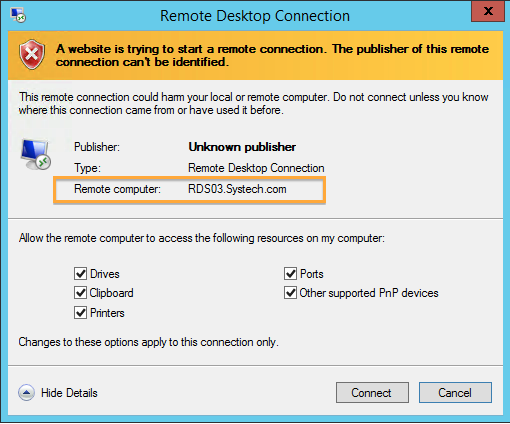510x424 pixels.
Task: Click the Drives label text
Action: tap(105, 274)
